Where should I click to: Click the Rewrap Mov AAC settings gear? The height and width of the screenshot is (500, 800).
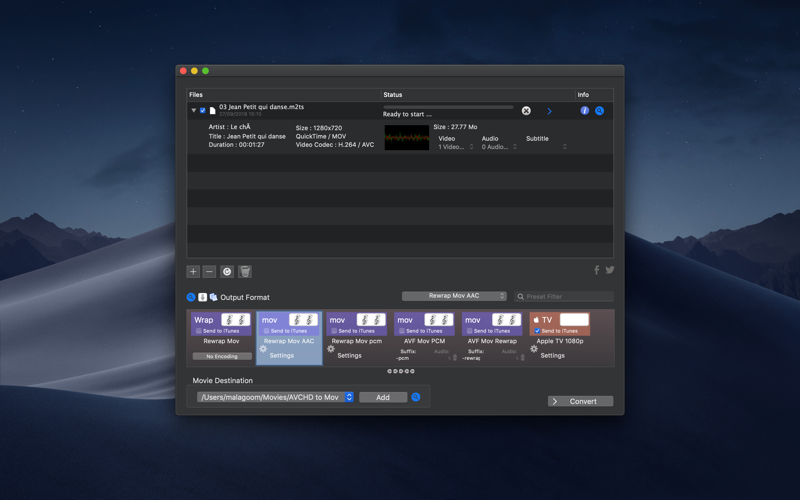(x=263, y=349)
